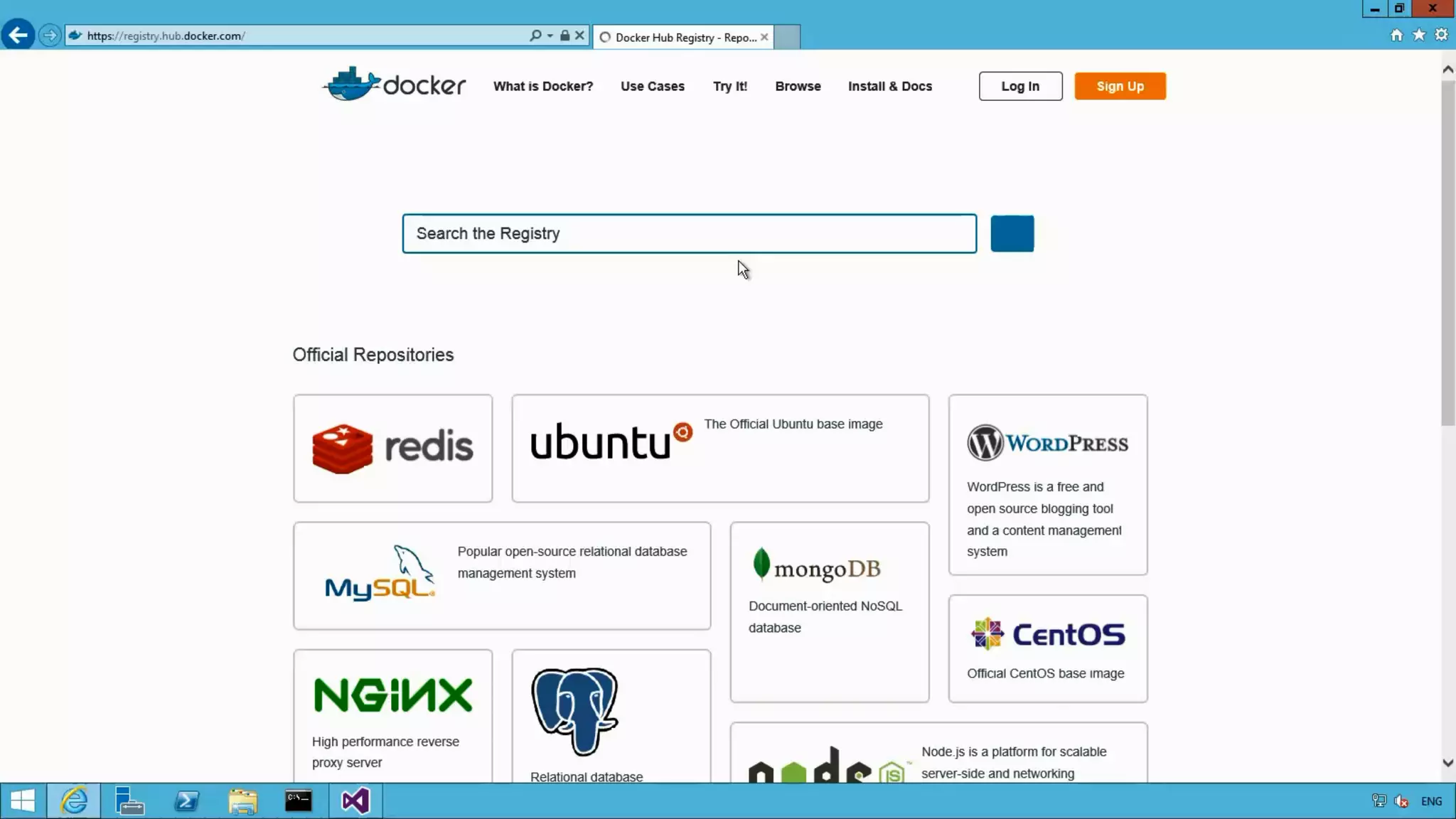1456x819 pixels.
Task: Open the WordPress logo repository
Action: pos(1047,443)
